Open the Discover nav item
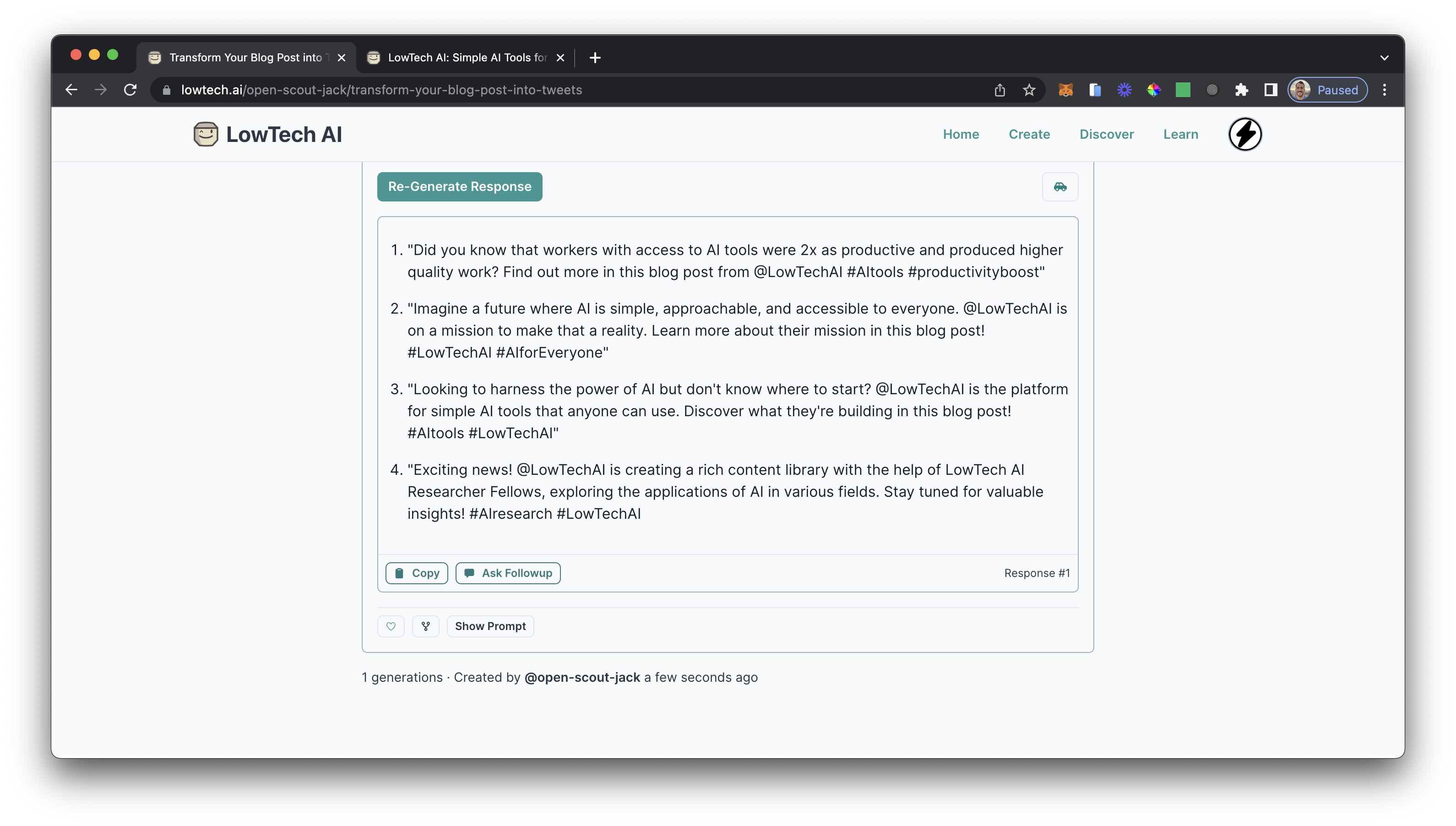1456x826 pixels. tap(1106, 135)
